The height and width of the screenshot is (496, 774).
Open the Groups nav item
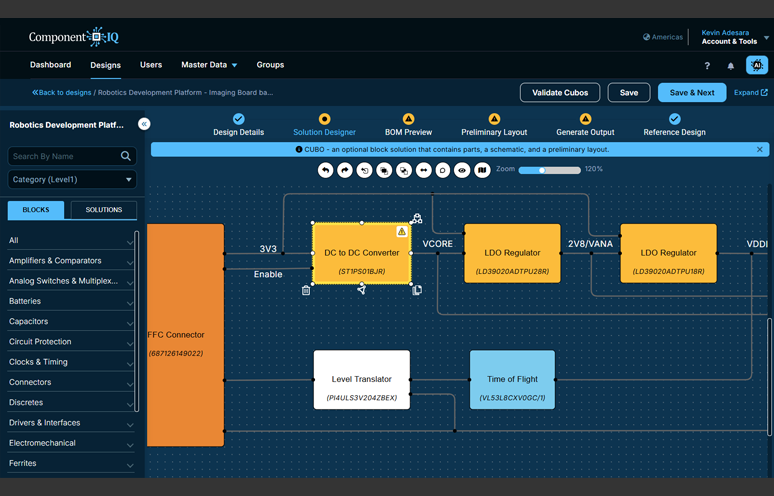(x=270, y=65)
